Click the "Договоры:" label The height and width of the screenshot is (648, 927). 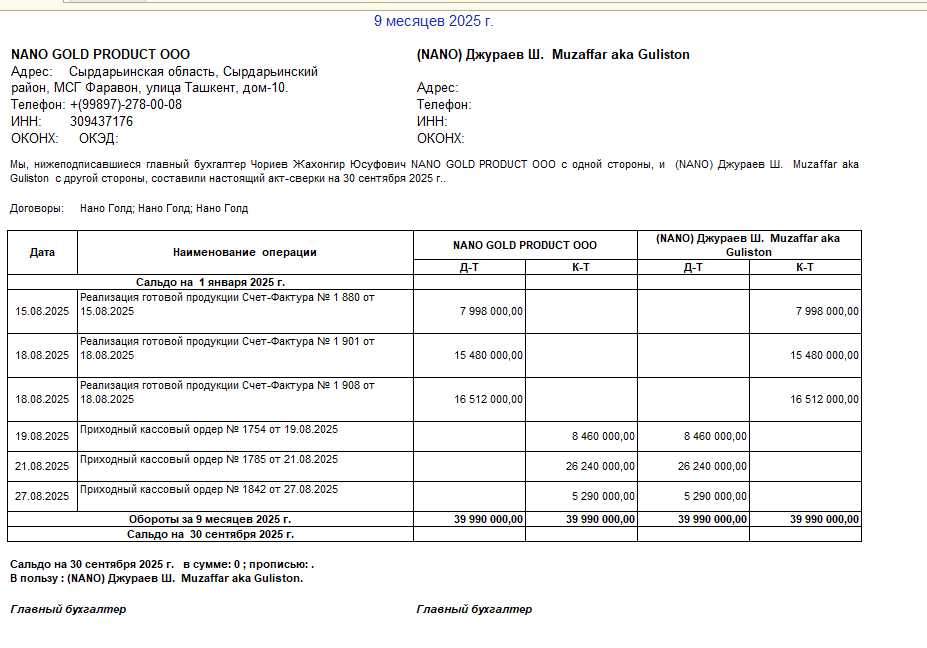(37, 209)
